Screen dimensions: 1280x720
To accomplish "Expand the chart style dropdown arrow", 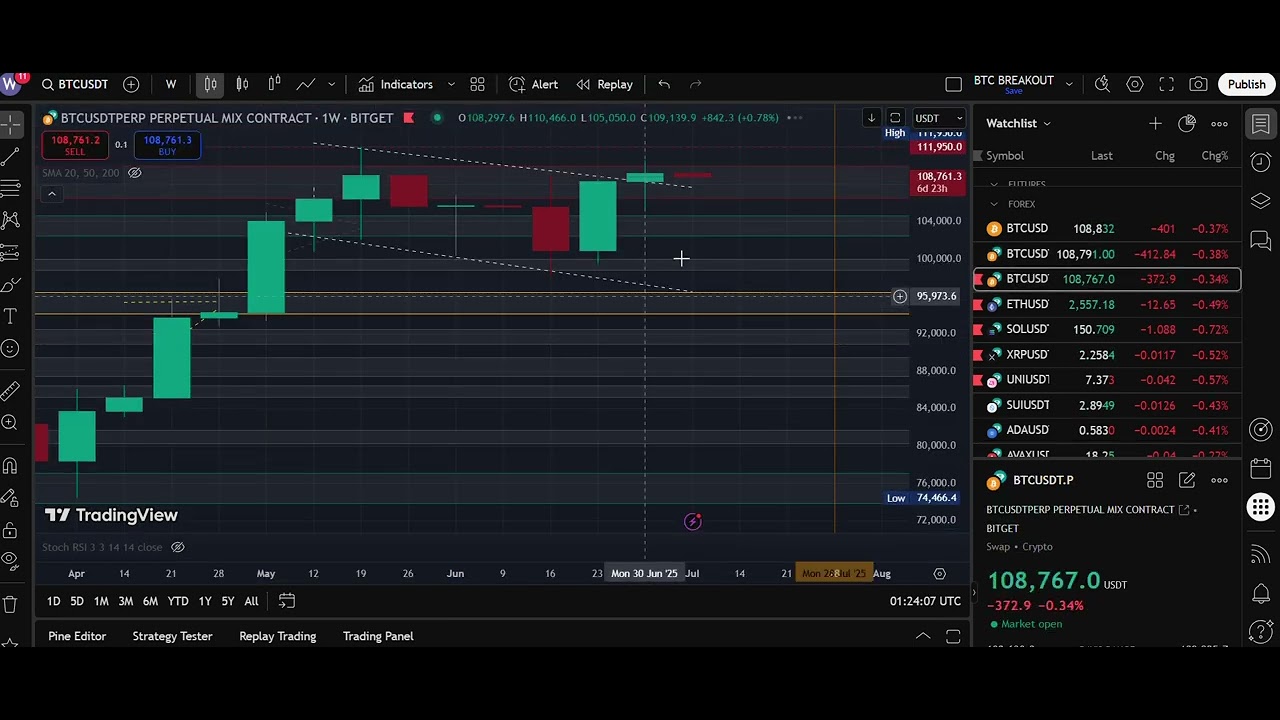I will pyautogui.click(x=332, y=85).
